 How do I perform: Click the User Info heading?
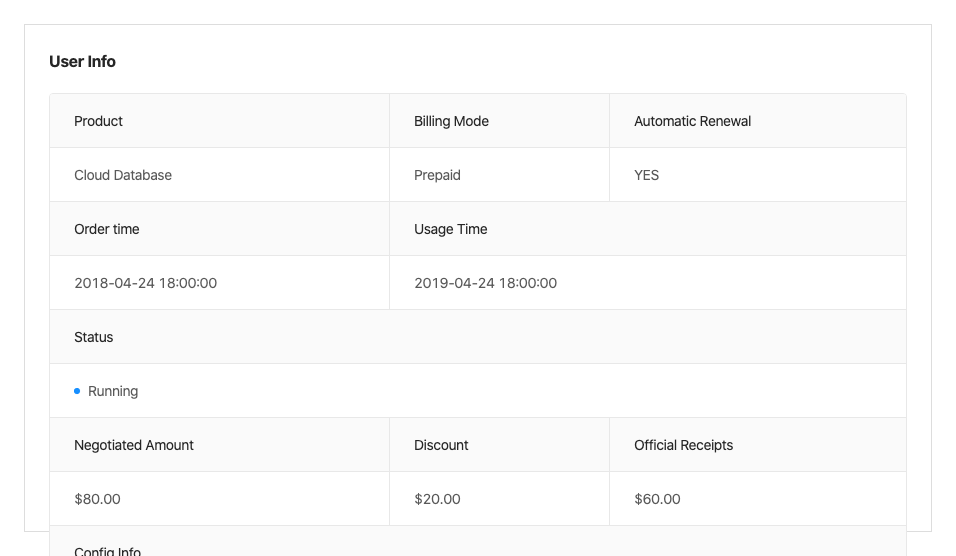(82, 61)
